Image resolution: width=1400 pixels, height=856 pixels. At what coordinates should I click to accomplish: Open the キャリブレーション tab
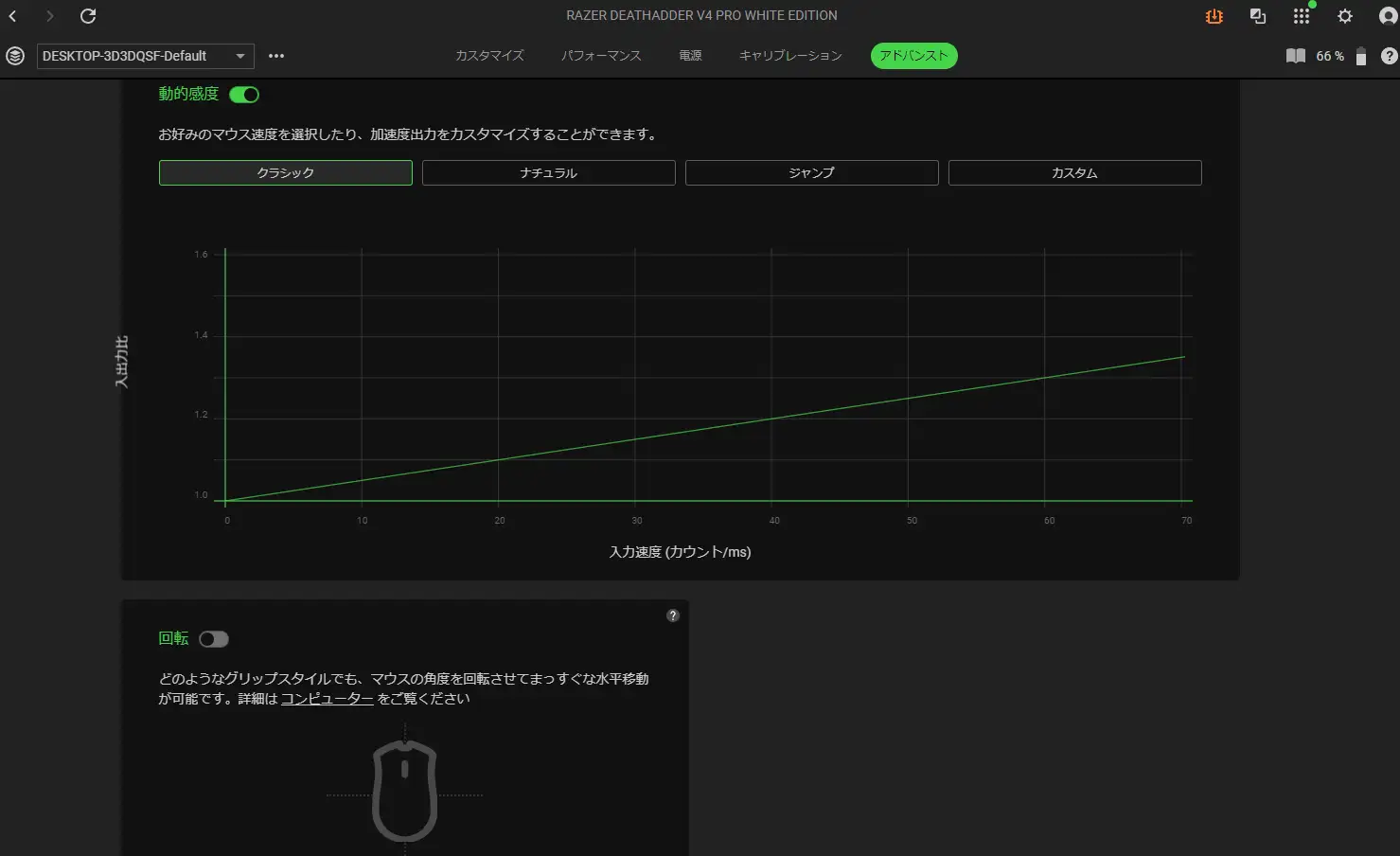(x=790, y=56)
